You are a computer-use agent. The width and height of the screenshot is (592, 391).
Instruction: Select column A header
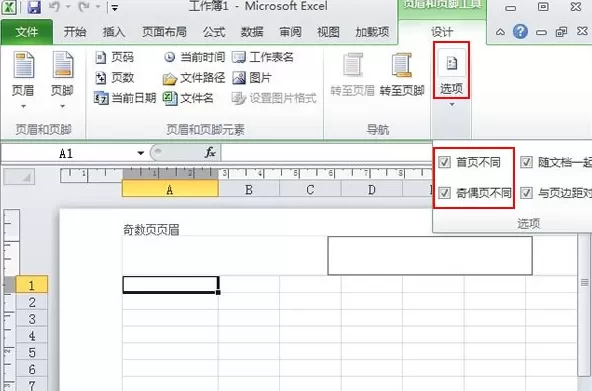170,189
